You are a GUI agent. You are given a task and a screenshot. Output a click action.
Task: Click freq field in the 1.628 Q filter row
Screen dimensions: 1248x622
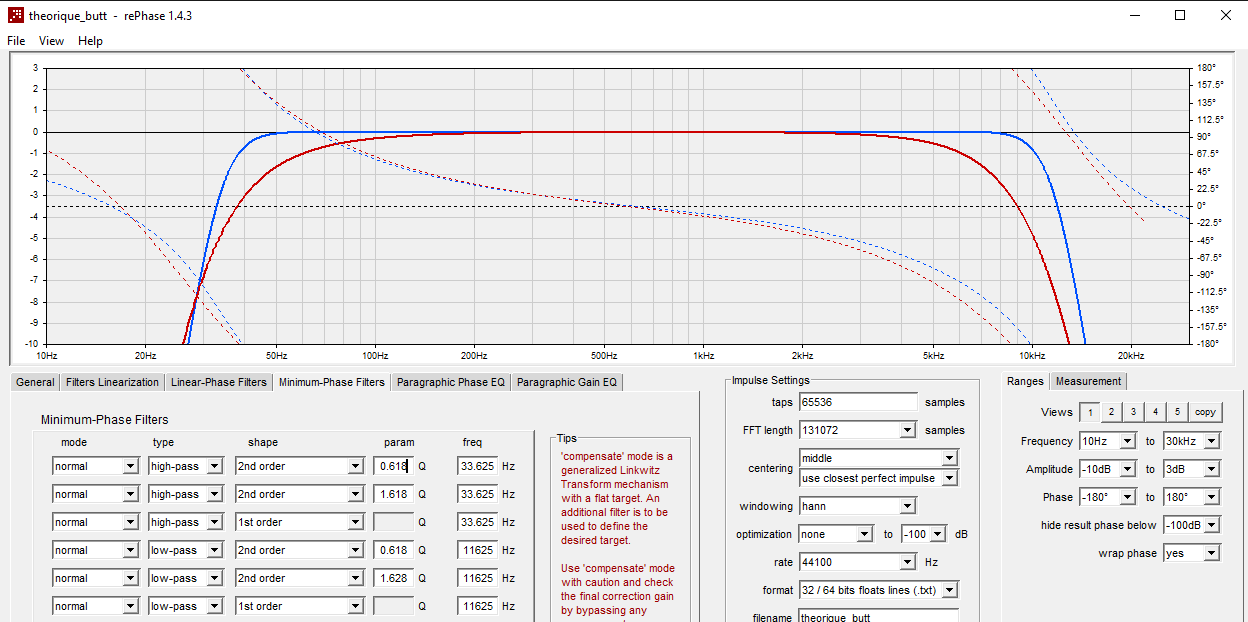click(x=478, y=578)
